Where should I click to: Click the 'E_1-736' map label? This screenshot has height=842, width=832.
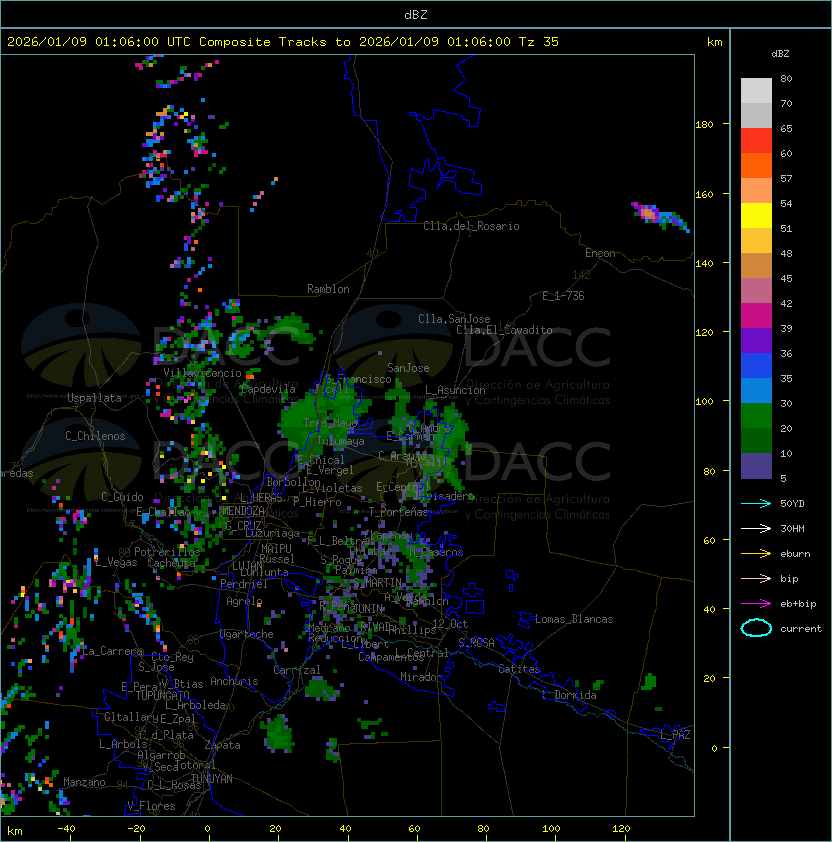(563, 296)
